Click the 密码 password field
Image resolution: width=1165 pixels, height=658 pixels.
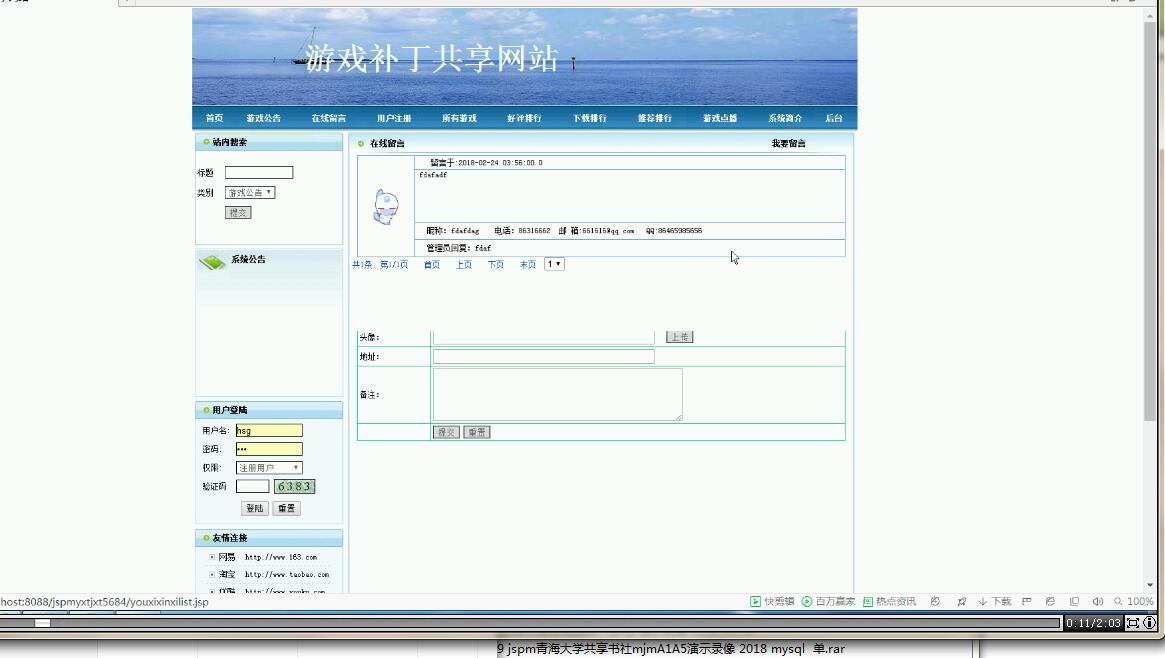point(269,449)
